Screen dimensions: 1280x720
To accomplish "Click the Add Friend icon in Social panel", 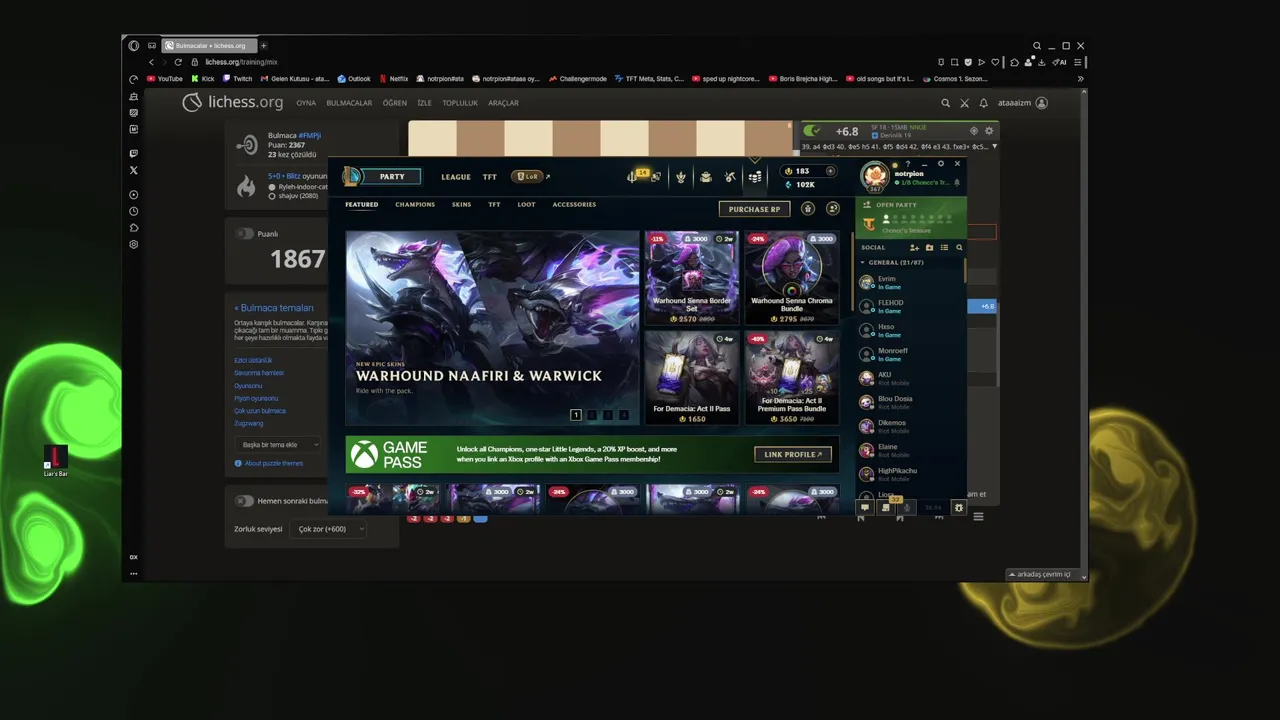I will coord(914,247).
